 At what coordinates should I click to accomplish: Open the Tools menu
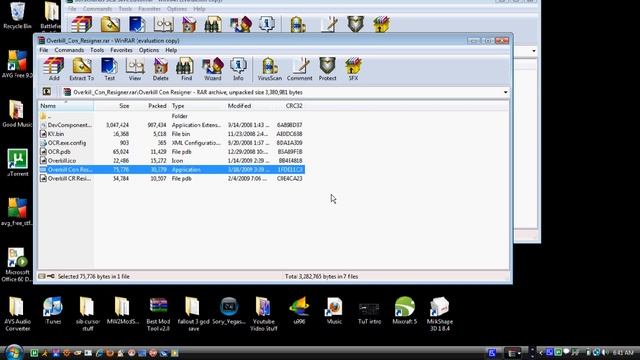(x=97, y=50)
